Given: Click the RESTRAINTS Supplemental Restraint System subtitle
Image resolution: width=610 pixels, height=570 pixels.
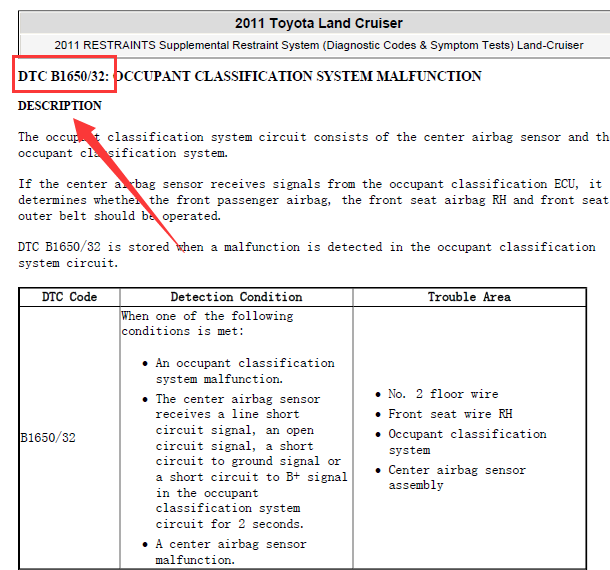Looking at the screenshot, I should tap(319, 45).
